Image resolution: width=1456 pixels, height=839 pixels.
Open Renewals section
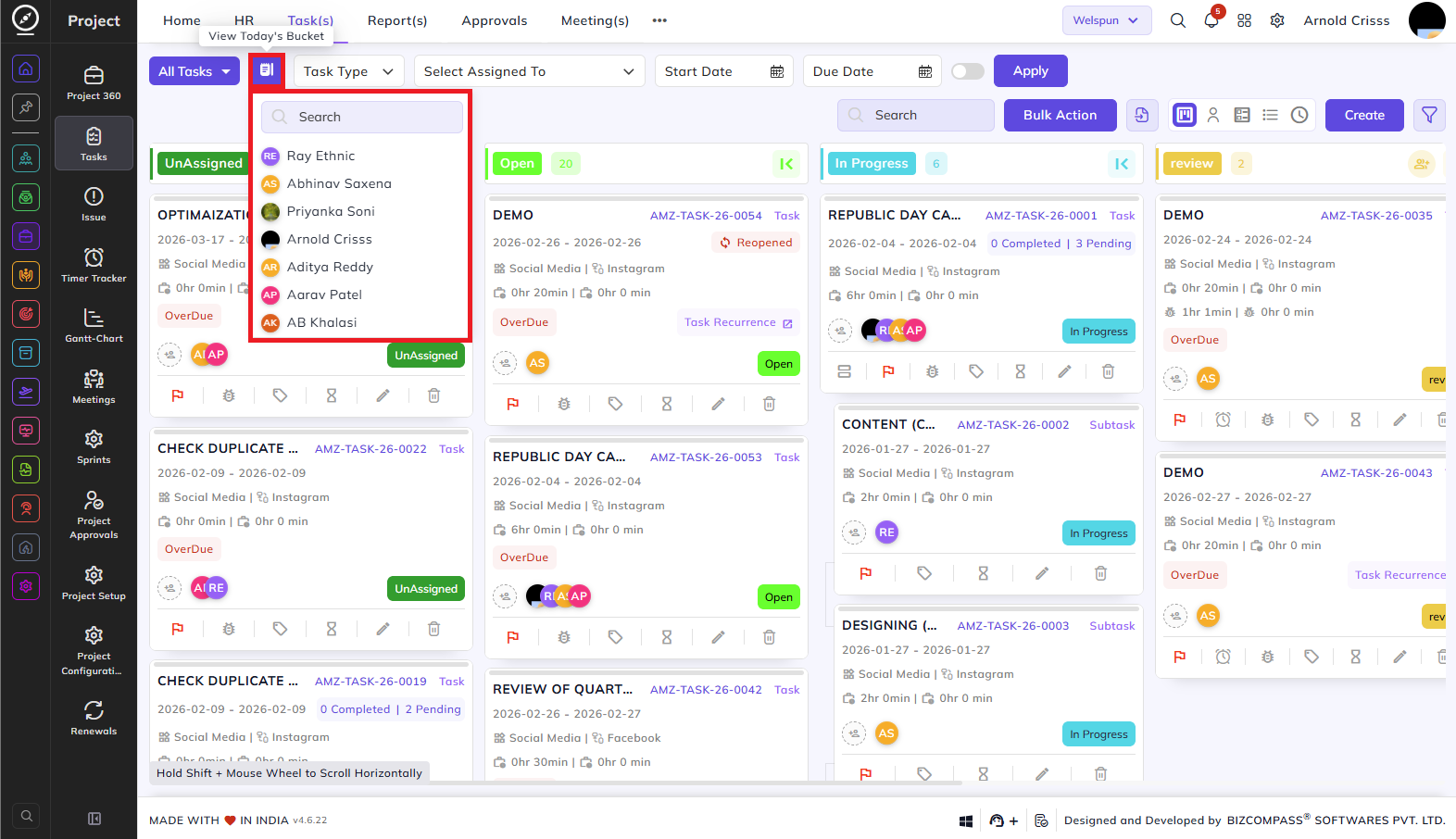click(94, 719)
